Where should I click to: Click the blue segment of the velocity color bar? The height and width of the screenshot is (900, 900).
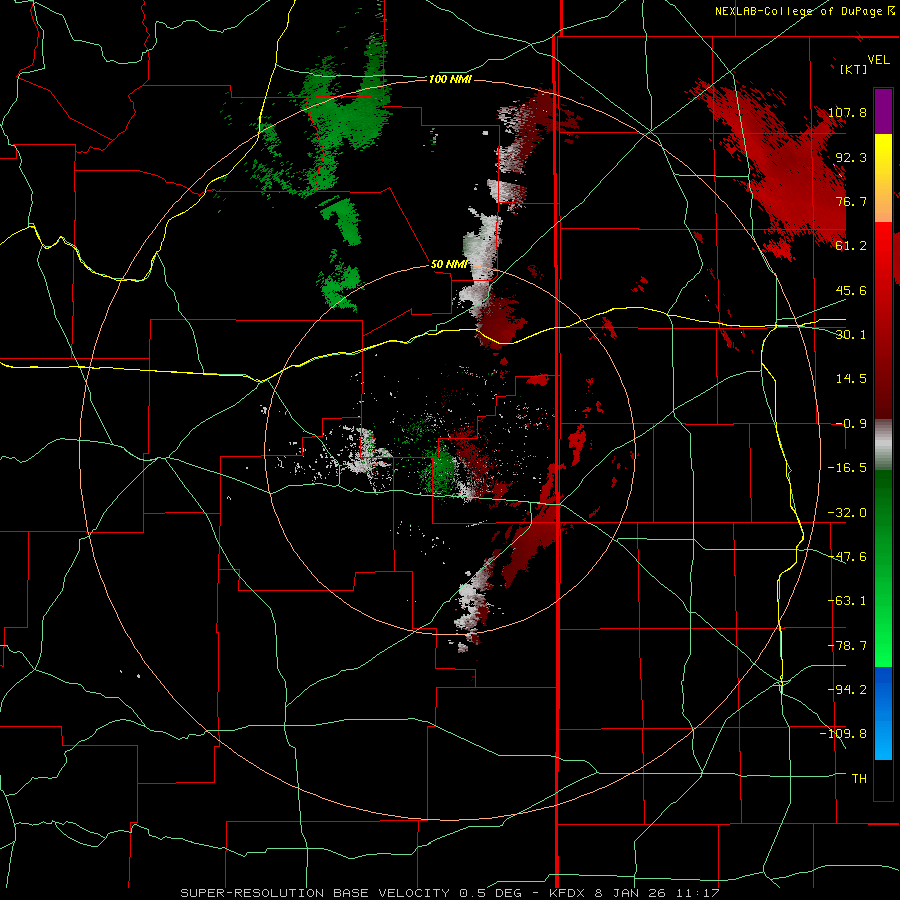[x=883, y=713]
